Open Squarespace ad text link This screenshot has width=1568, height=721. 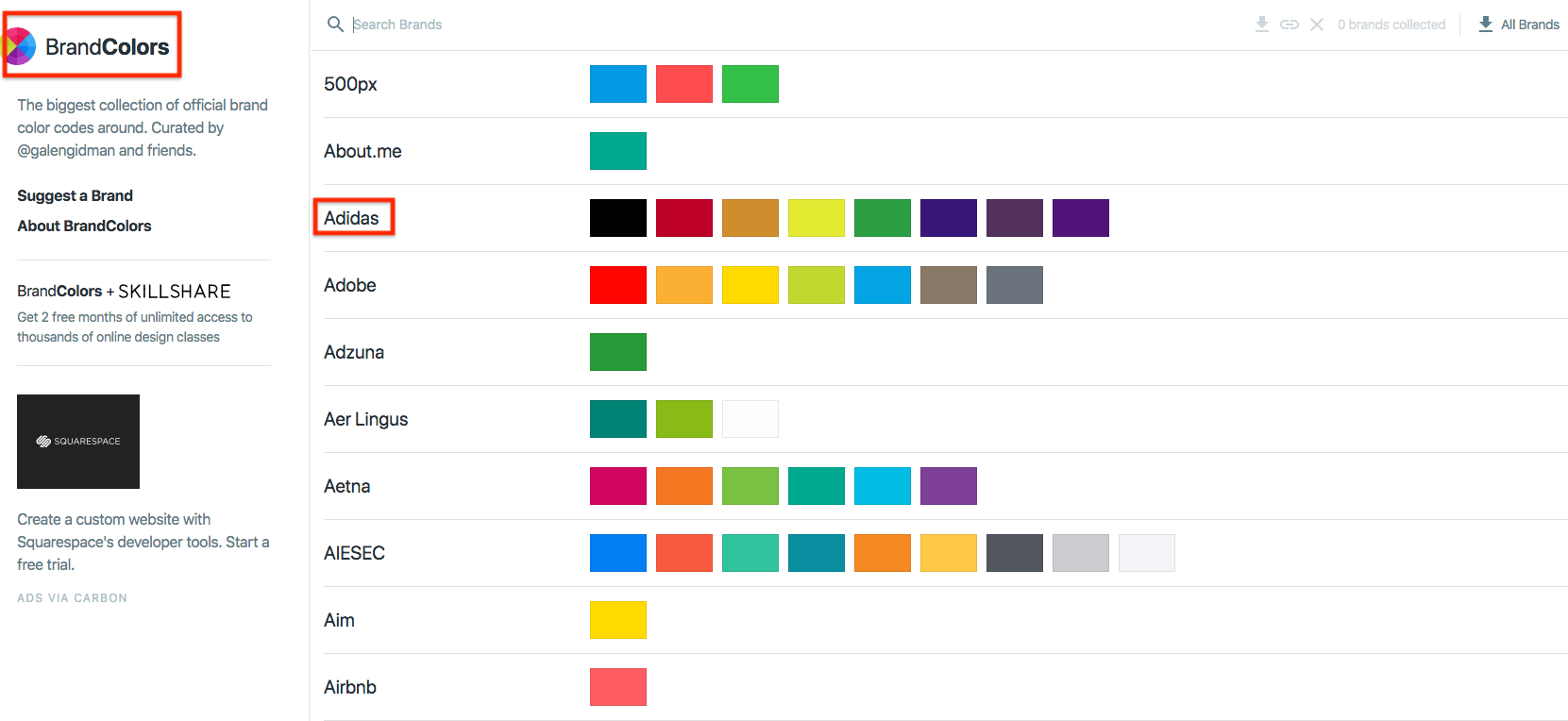pyautogui.click(x=143, y=542)
